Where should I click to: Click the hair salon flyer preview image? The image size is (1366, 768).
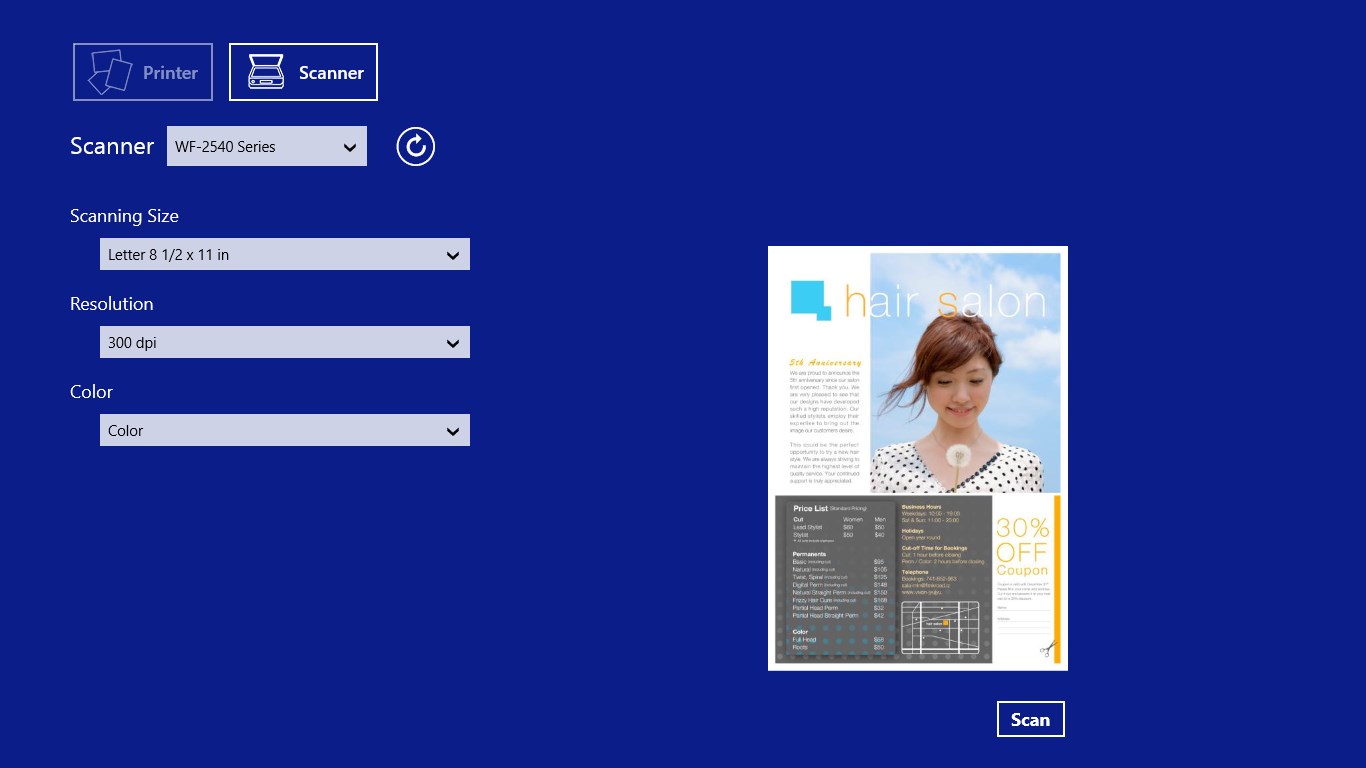[917, 458]
